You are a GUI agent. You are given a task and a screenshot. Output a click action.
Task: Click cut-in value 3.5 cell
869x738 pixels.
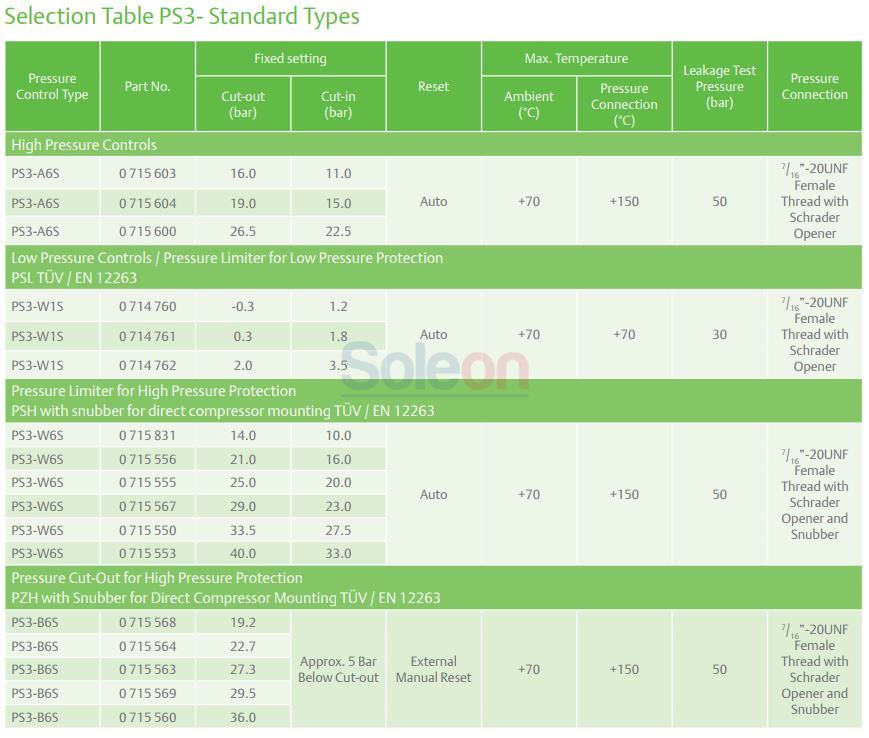(338, 365)
